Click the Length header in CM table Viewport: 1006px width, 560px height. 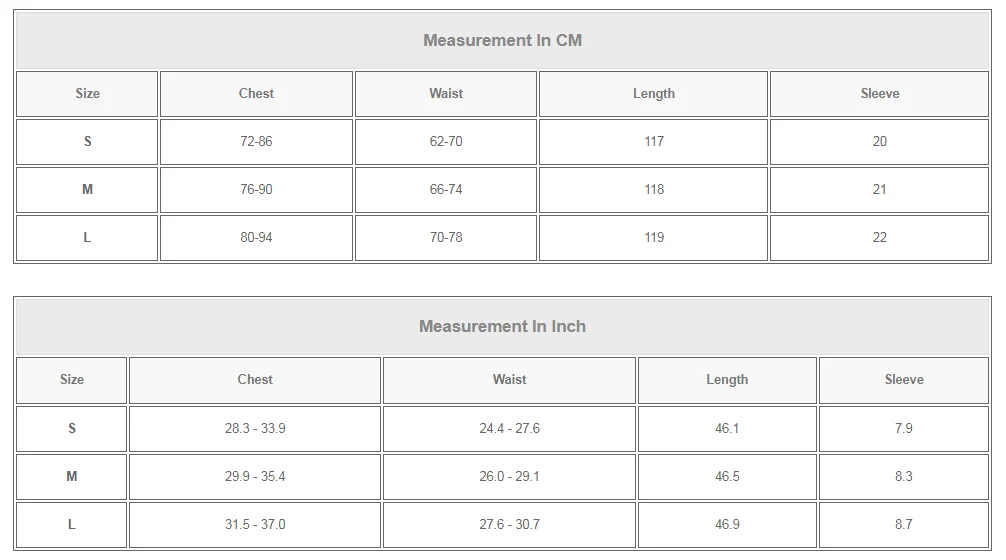[x=654, y=94]
